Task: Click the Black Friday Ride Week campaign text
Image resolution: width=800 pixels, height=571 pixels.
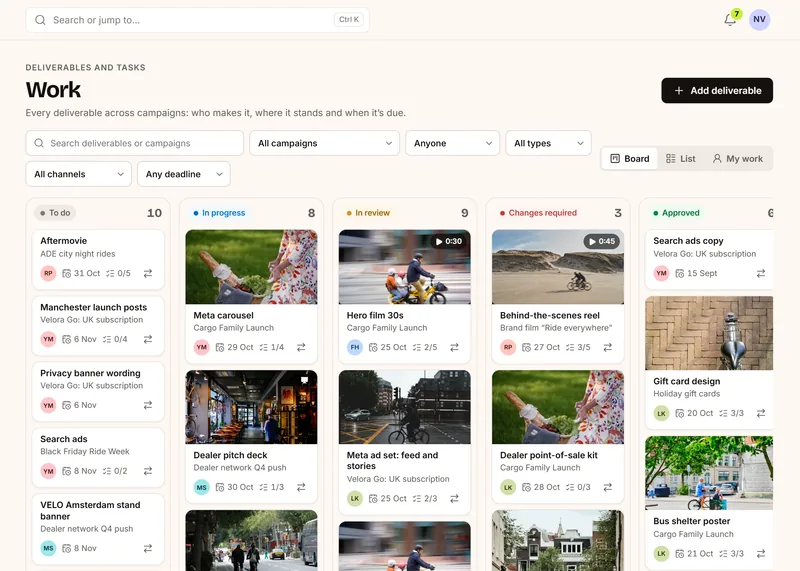Action: (85, 452)
